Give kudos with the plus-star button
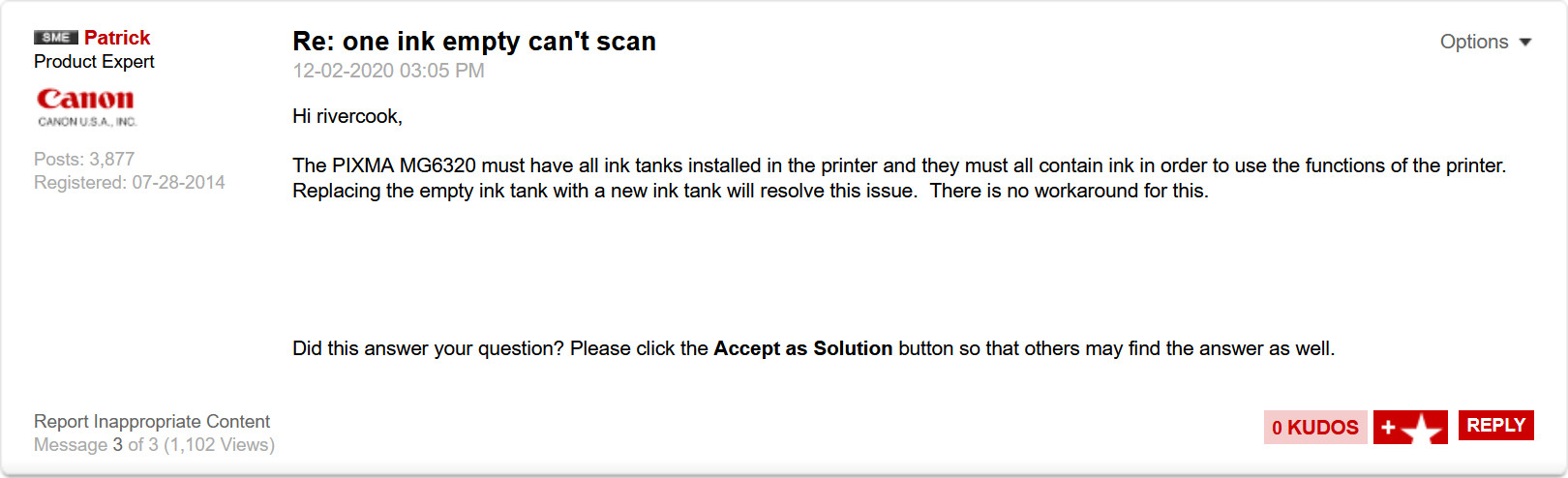This screenshot has width=1568, height=478. 1410,427
